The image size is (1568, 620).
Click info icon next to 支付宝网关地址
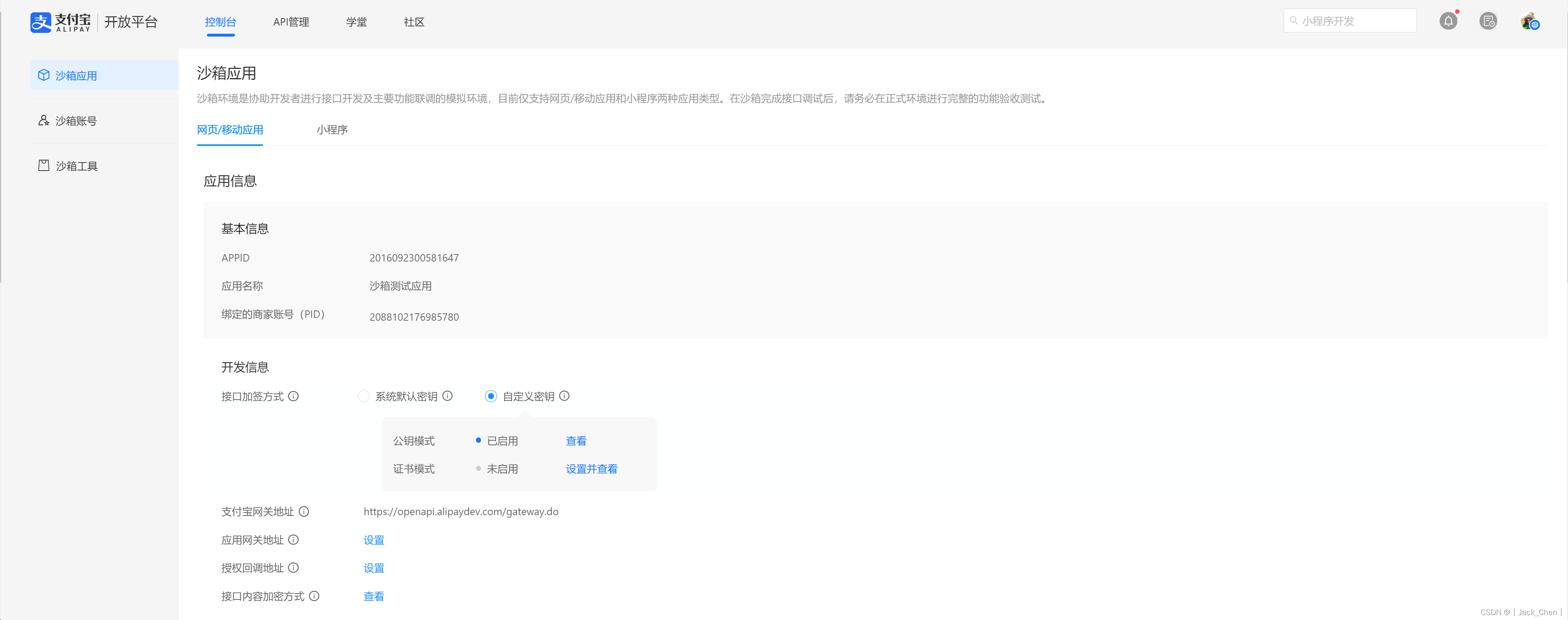pyautogui.click(x=304, y=511)
